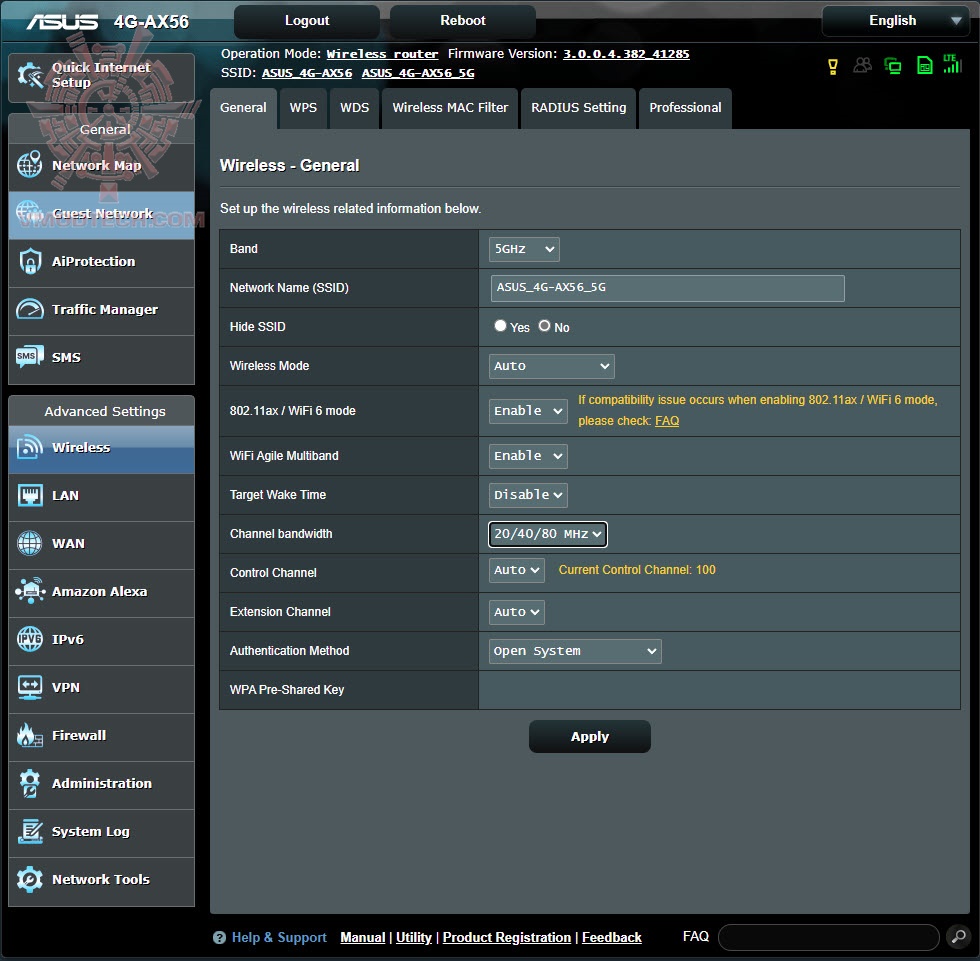Open firmware version 3.0.0.4.382_41285 link
The image size is (980, 961).
(x=626, y=54)
